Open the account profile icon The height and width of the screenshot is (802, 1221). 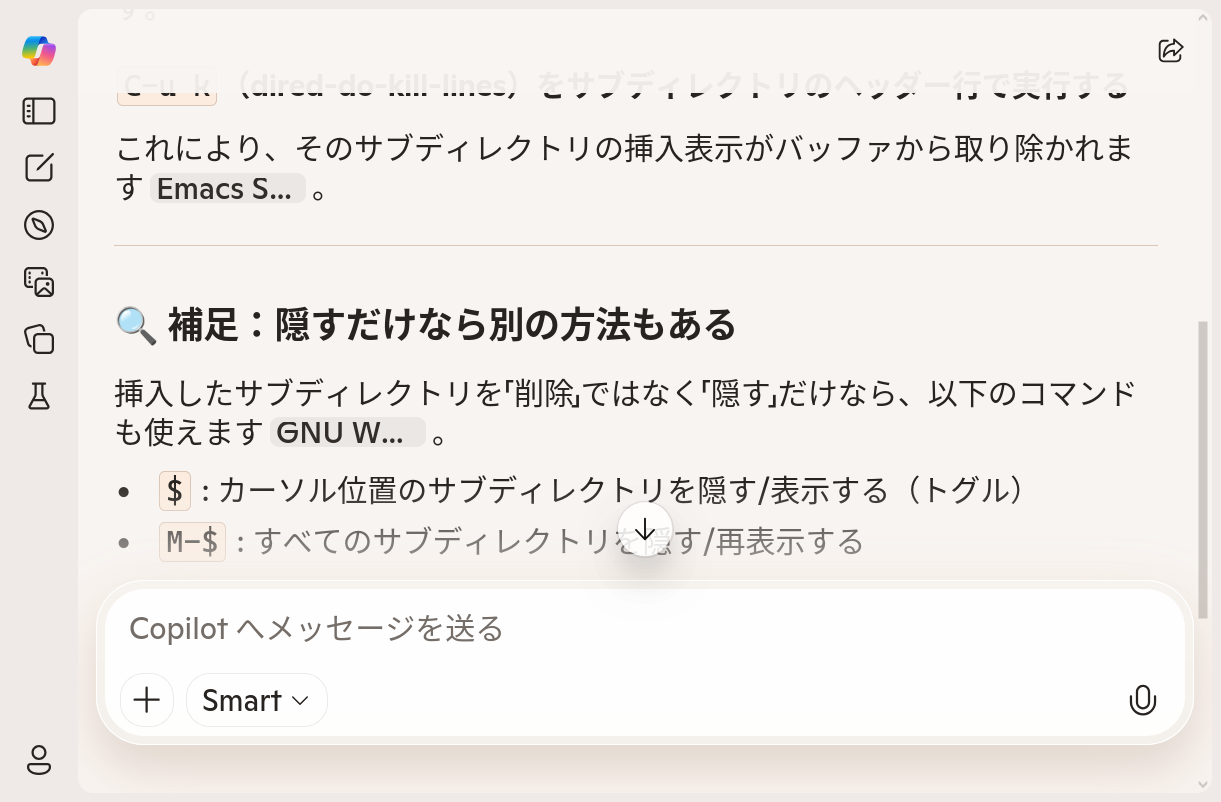click(39, 760)
